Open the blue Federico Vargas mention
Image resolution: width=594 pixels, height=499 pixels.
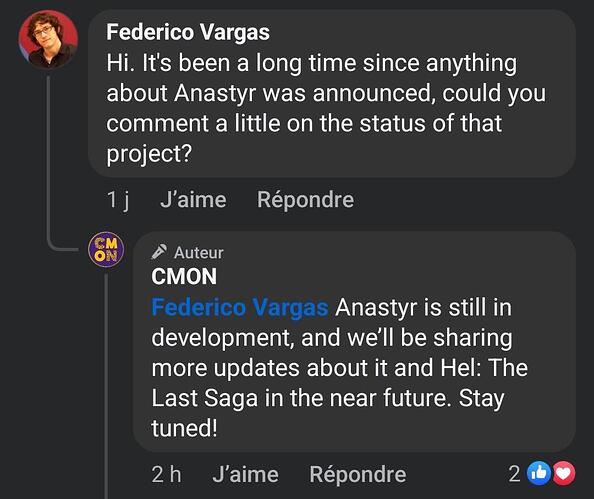tap(240, 307)
